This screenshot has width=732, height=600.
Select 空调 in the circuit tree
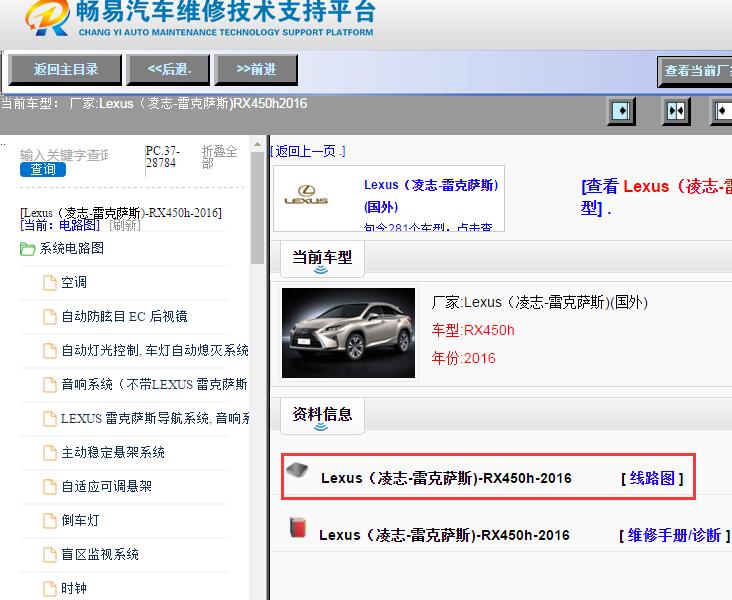point(74,282)
